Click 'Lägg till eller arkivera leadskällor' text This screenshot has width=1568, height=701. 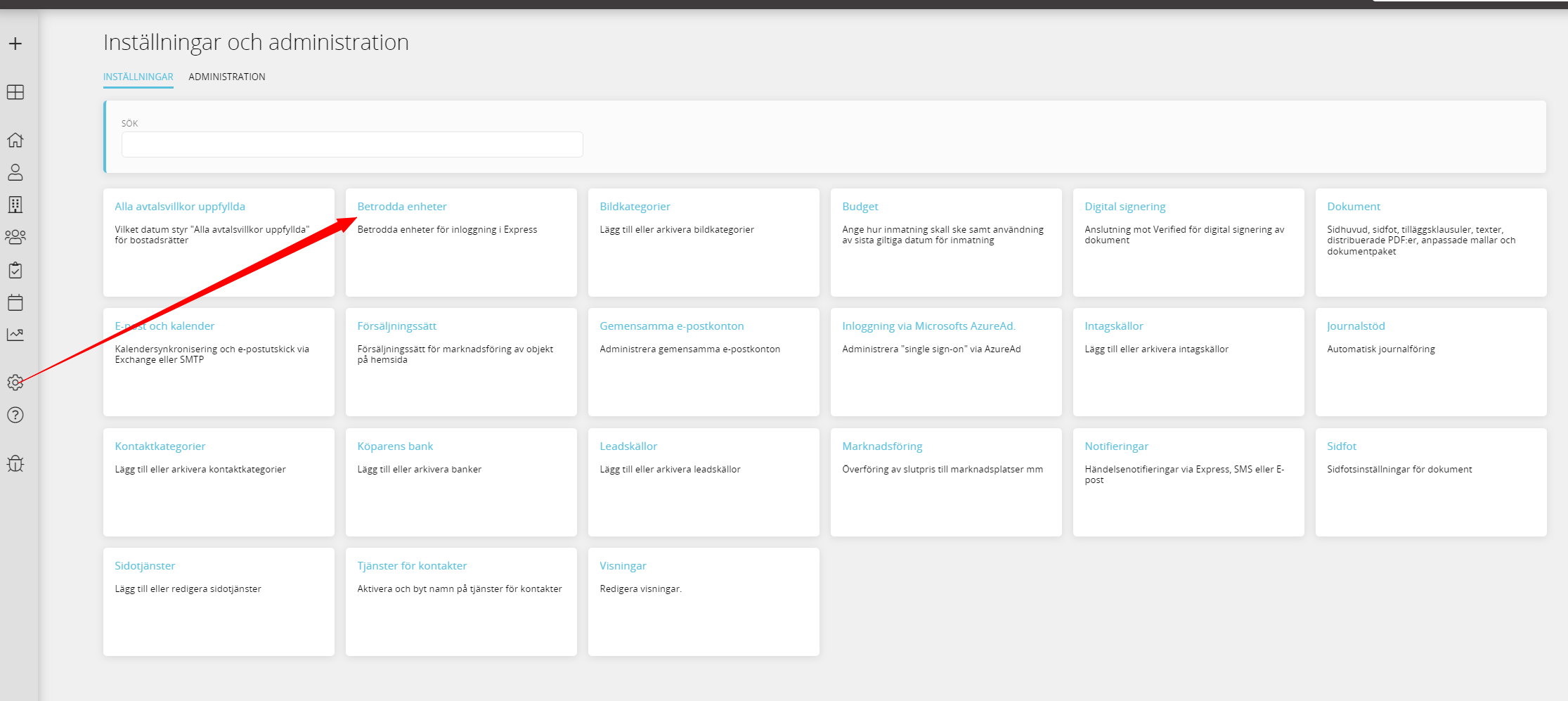tap(670, 470)
